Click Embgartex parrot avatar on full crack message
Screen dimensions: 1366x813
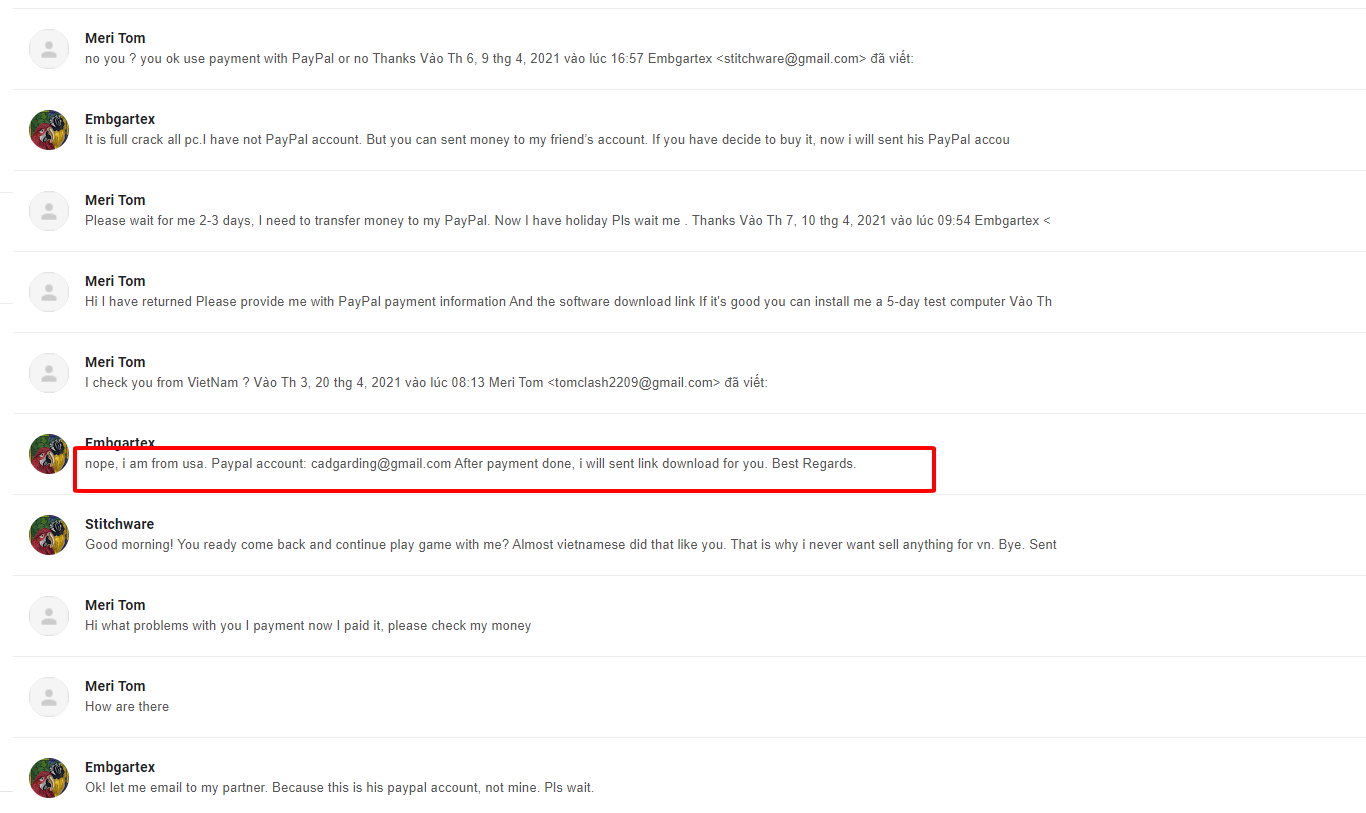[x=49, y=130]
